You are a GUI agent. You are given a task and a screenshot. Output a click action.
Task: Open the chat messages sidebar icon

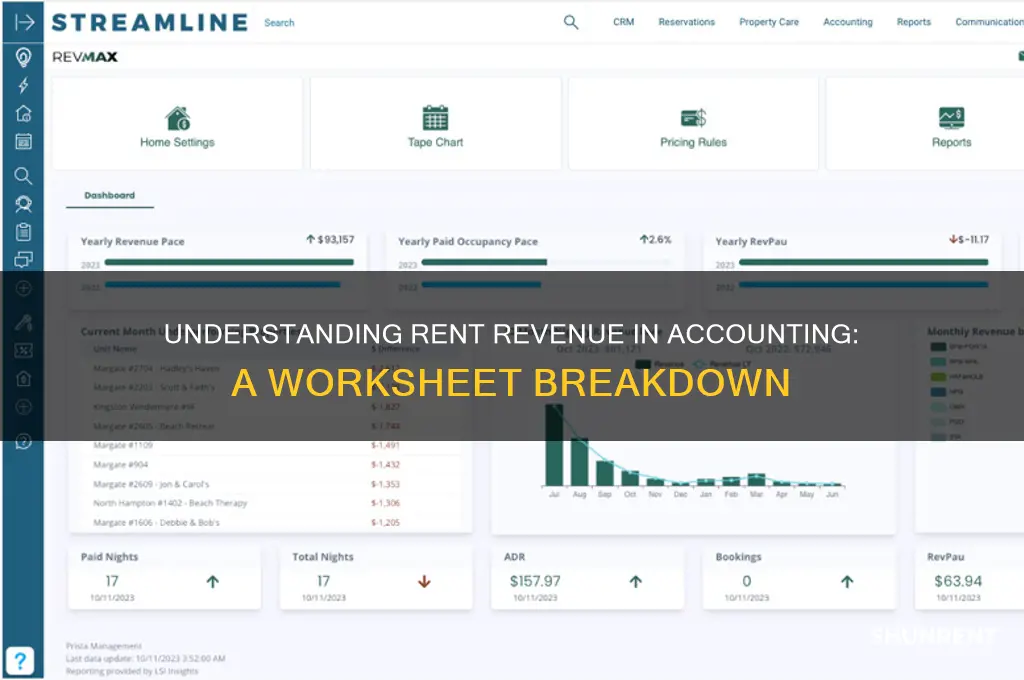point(24,259)
